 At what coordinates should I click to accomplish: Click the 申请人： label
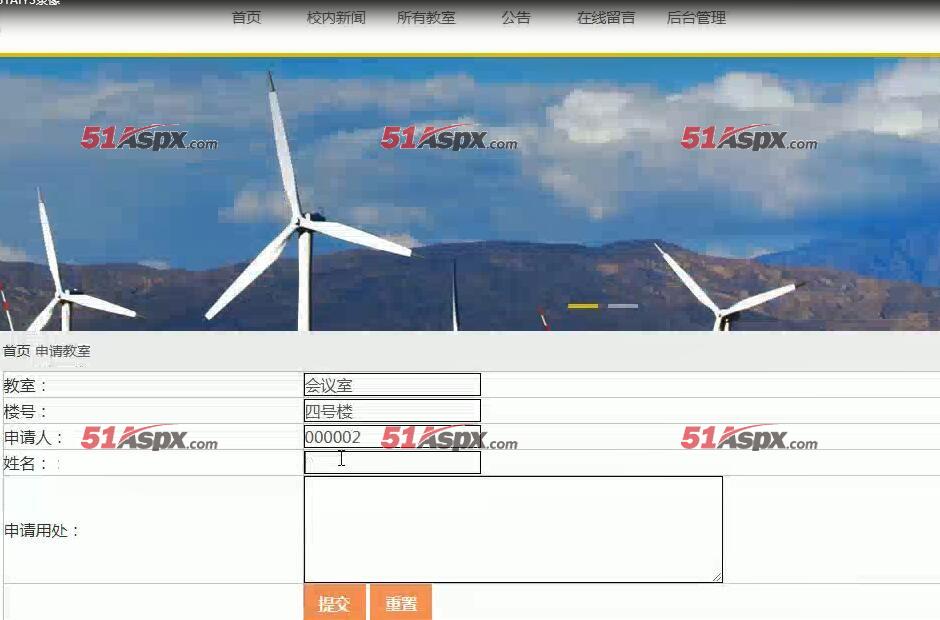34,438
